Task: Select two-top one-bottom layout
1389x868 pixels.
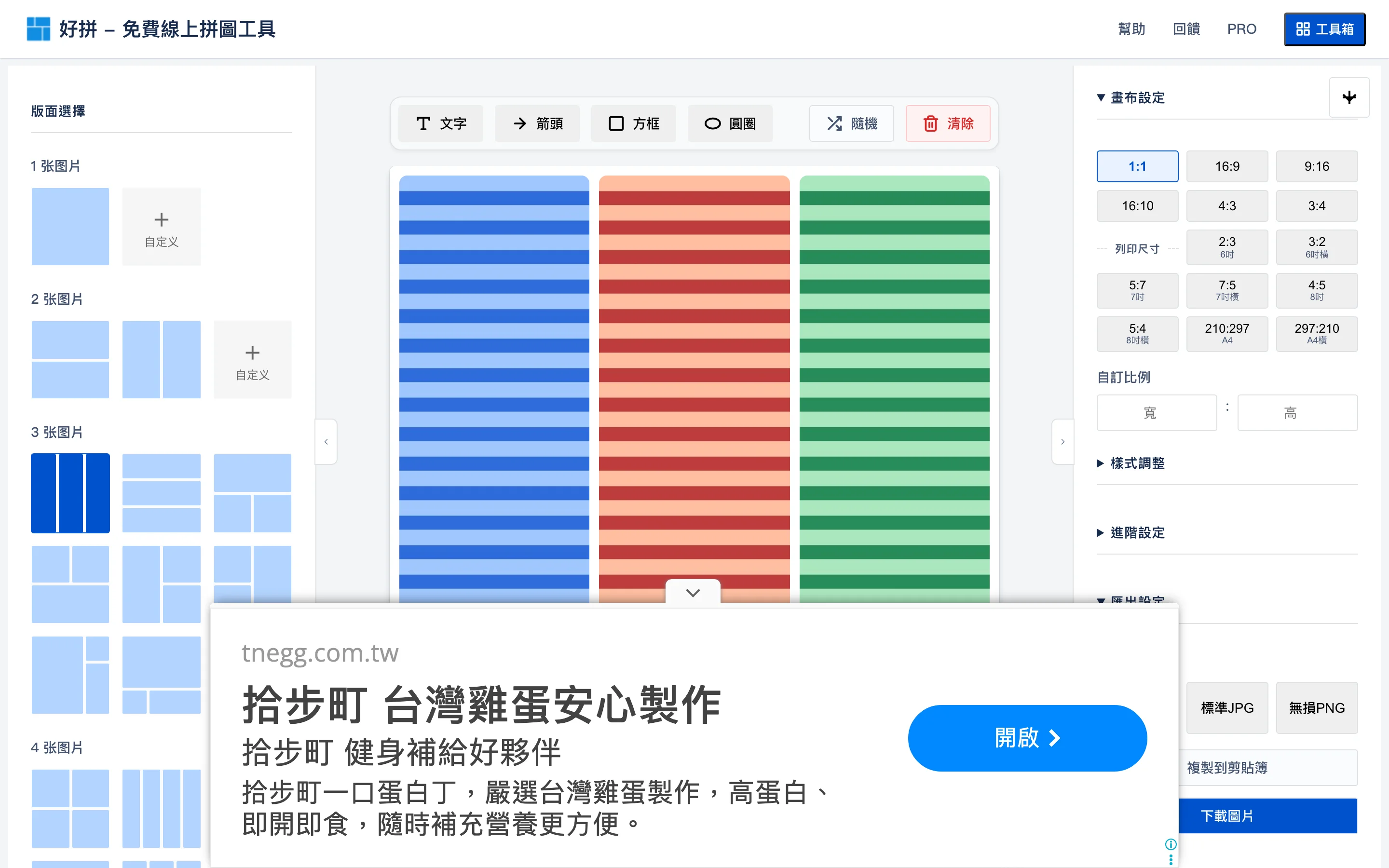Action: 70,584
